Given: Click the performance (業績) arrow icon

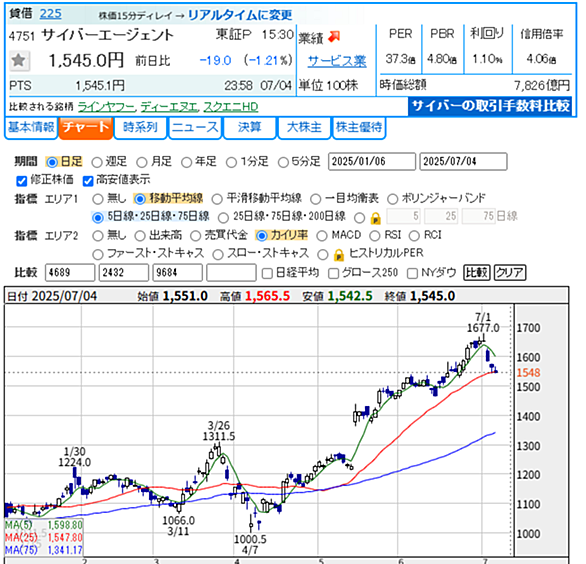Looking at the screenshot, I should [x=334, y=37].
